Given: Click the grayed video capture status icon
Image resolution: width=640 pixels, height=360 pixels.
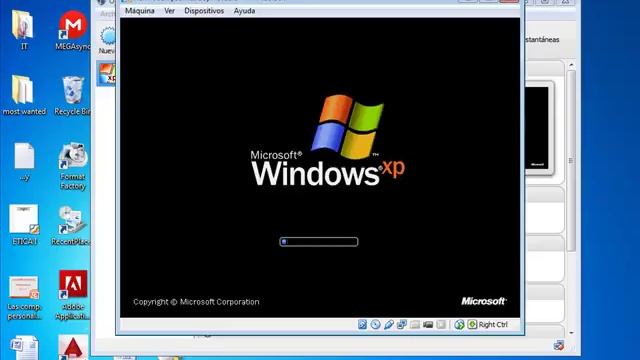Looking at the screenshot, I should [x=441, y=324].
